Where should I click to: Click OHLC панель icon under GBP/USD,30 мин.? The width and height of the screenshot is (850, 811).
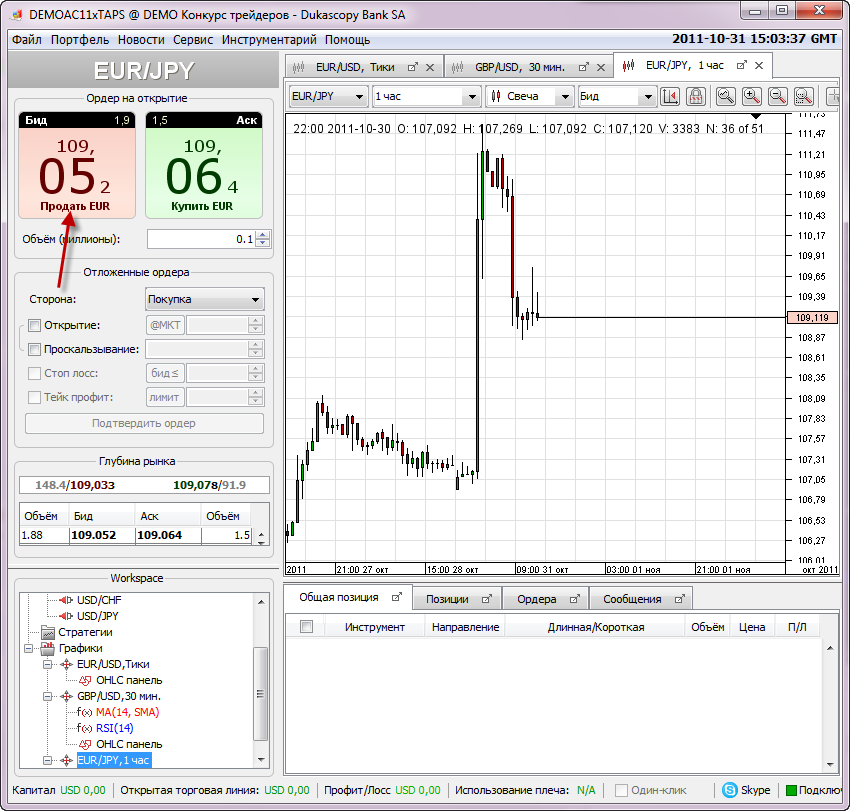(x=85, y=744)
